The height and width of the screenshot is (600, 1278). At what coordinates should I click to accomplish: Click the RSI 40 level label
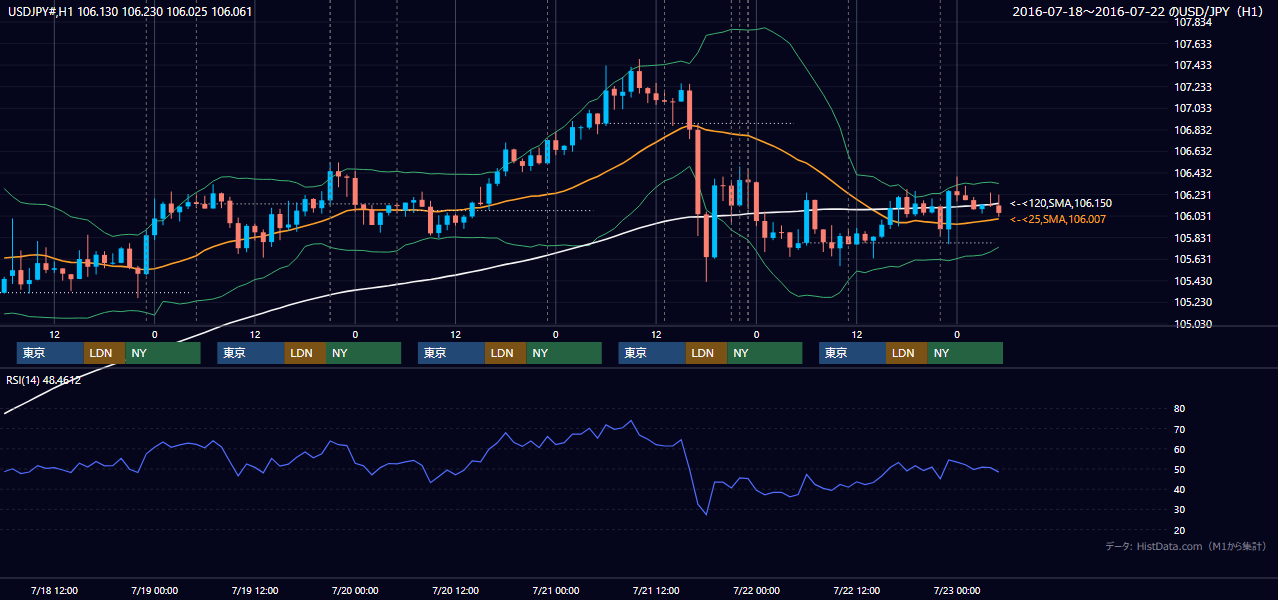click(1179, 490)
